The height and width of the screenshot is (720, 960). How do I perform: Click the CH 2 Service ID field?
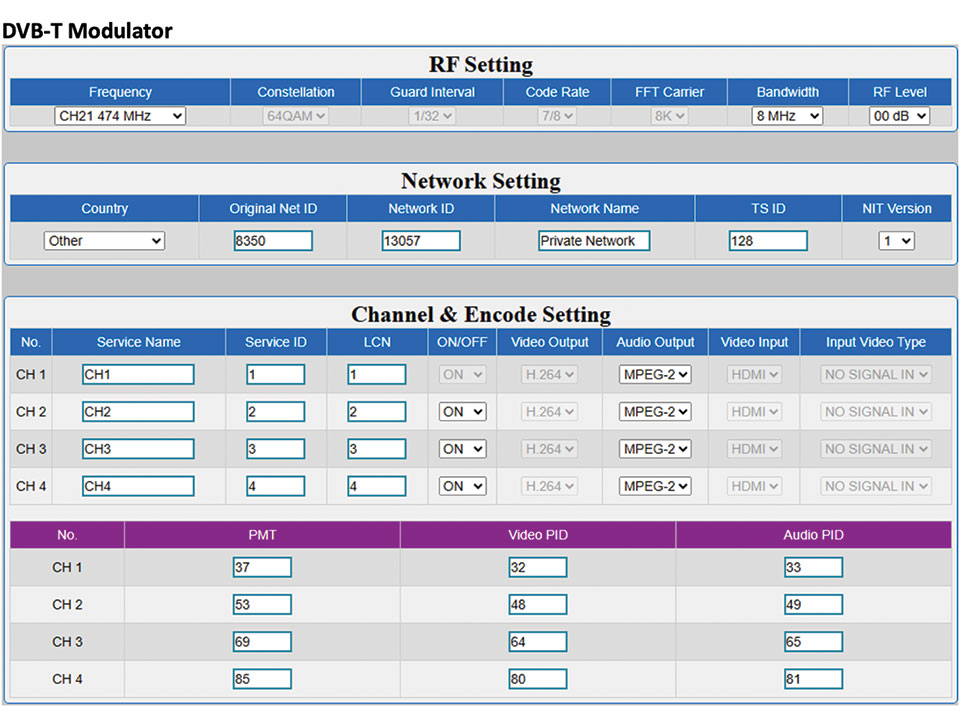click(275, 412)
